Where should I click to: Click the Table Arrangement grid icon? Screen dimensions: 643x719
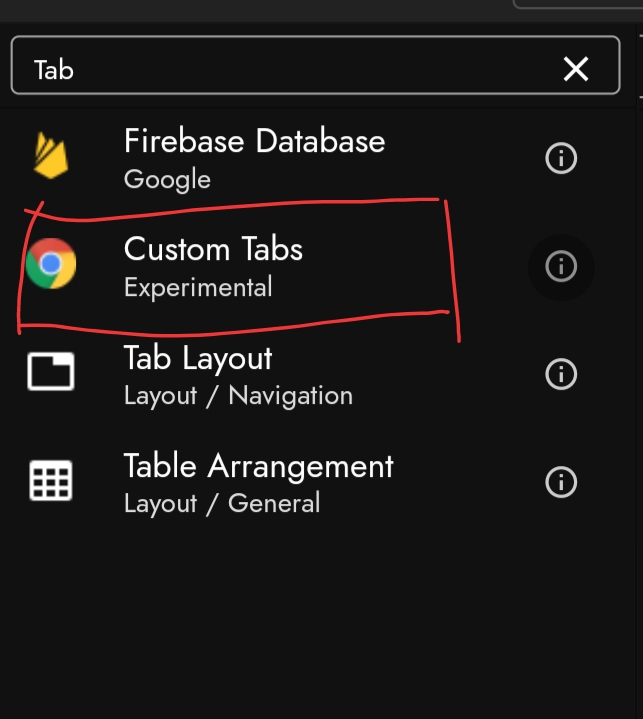tap(51, 481)
